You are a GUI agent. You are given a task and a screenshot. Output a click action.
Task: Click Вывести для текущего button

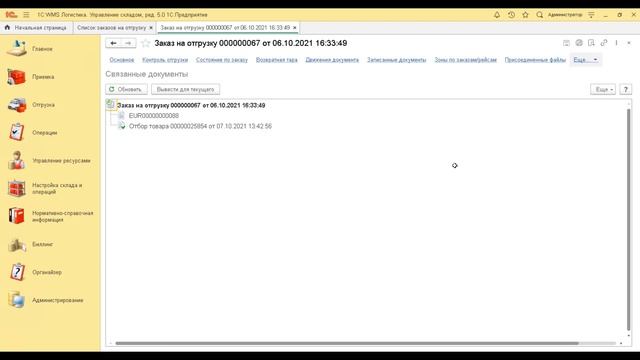coord(185,89)
